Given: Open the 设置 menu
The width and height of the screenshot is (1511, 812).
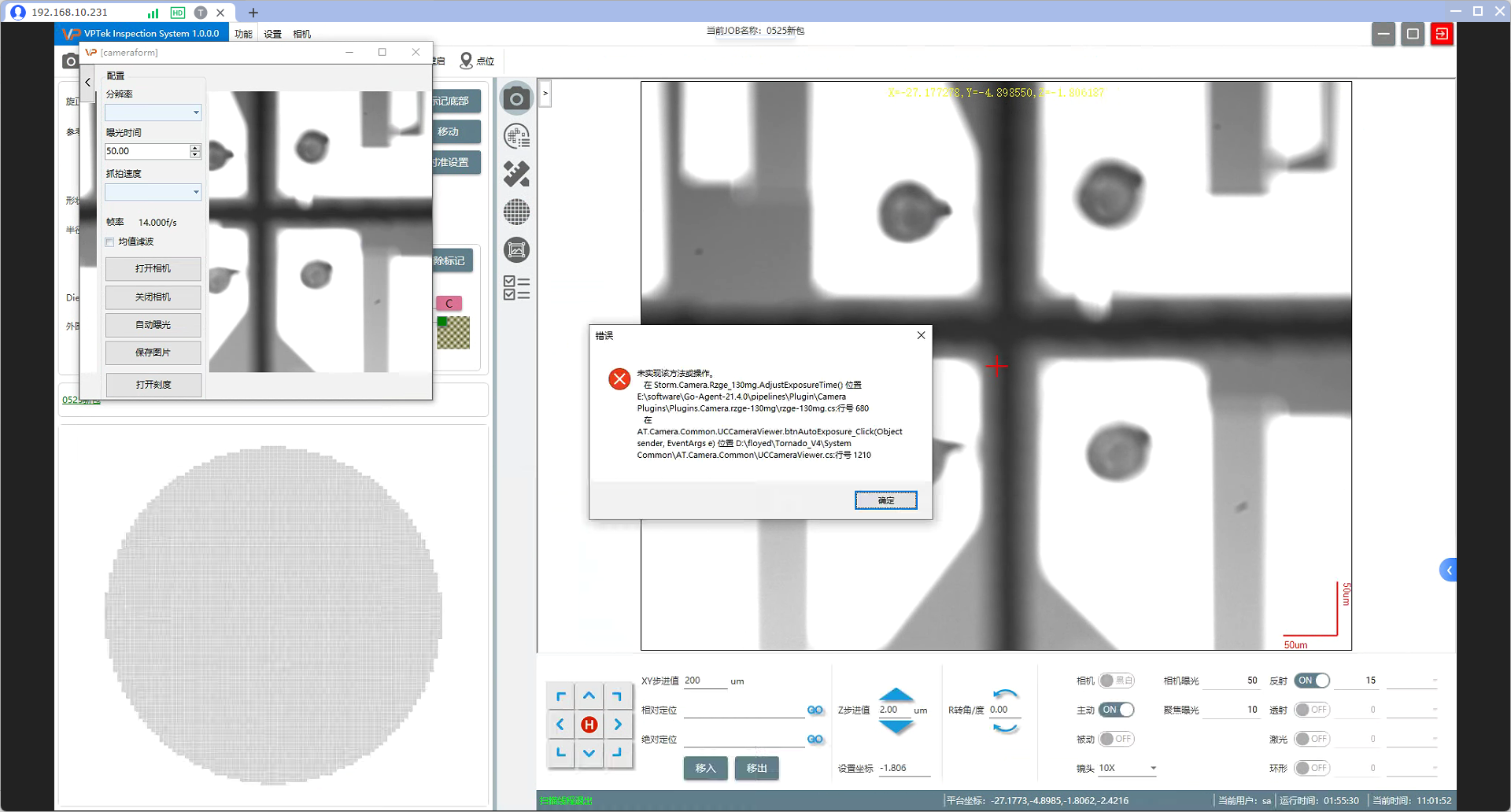Looking at the screenshot, I should point(272,34).
